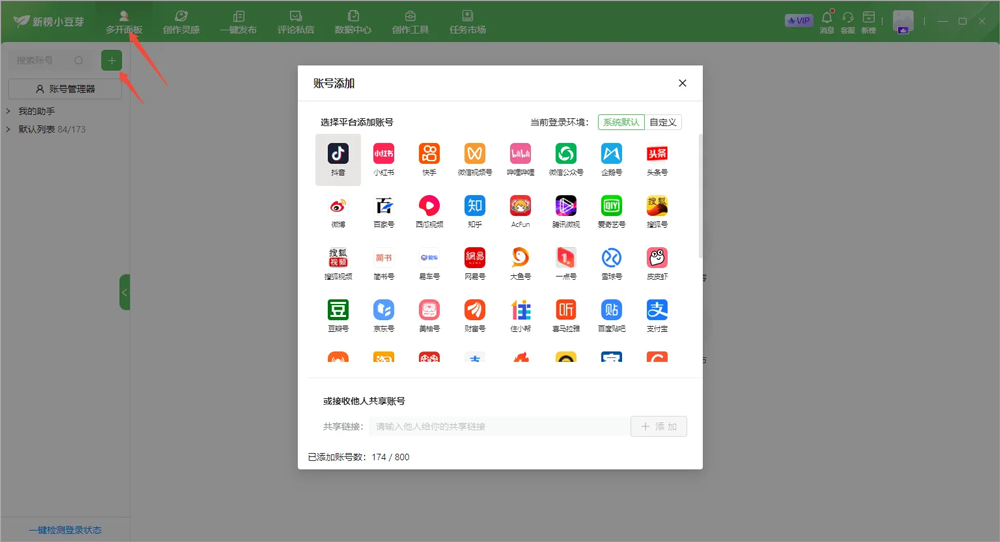Pick the 快手 (Kuaishou) platform icon
The height and width of the screenshot is (542, 1000).
pos(429,158)
